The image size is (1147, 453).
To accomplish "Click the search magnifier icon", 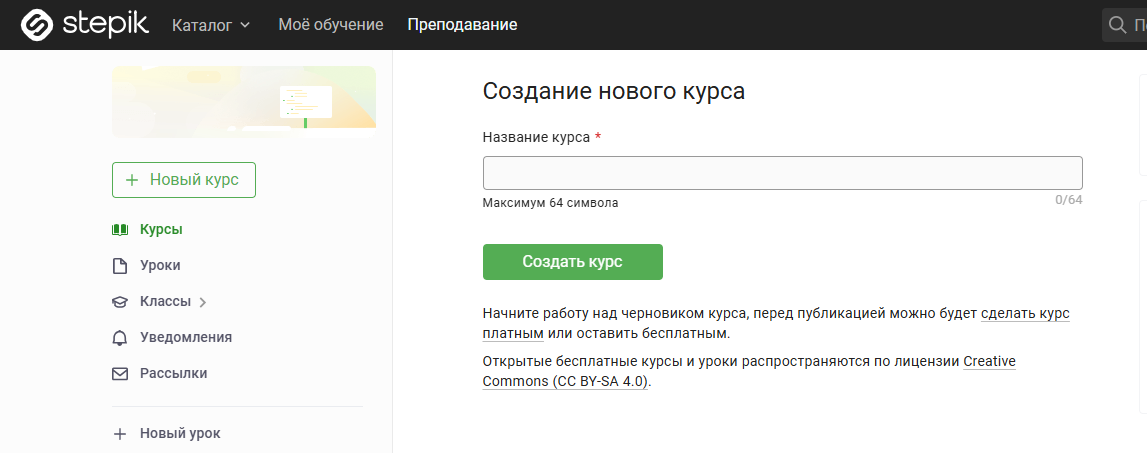I will click(1117, 25).
